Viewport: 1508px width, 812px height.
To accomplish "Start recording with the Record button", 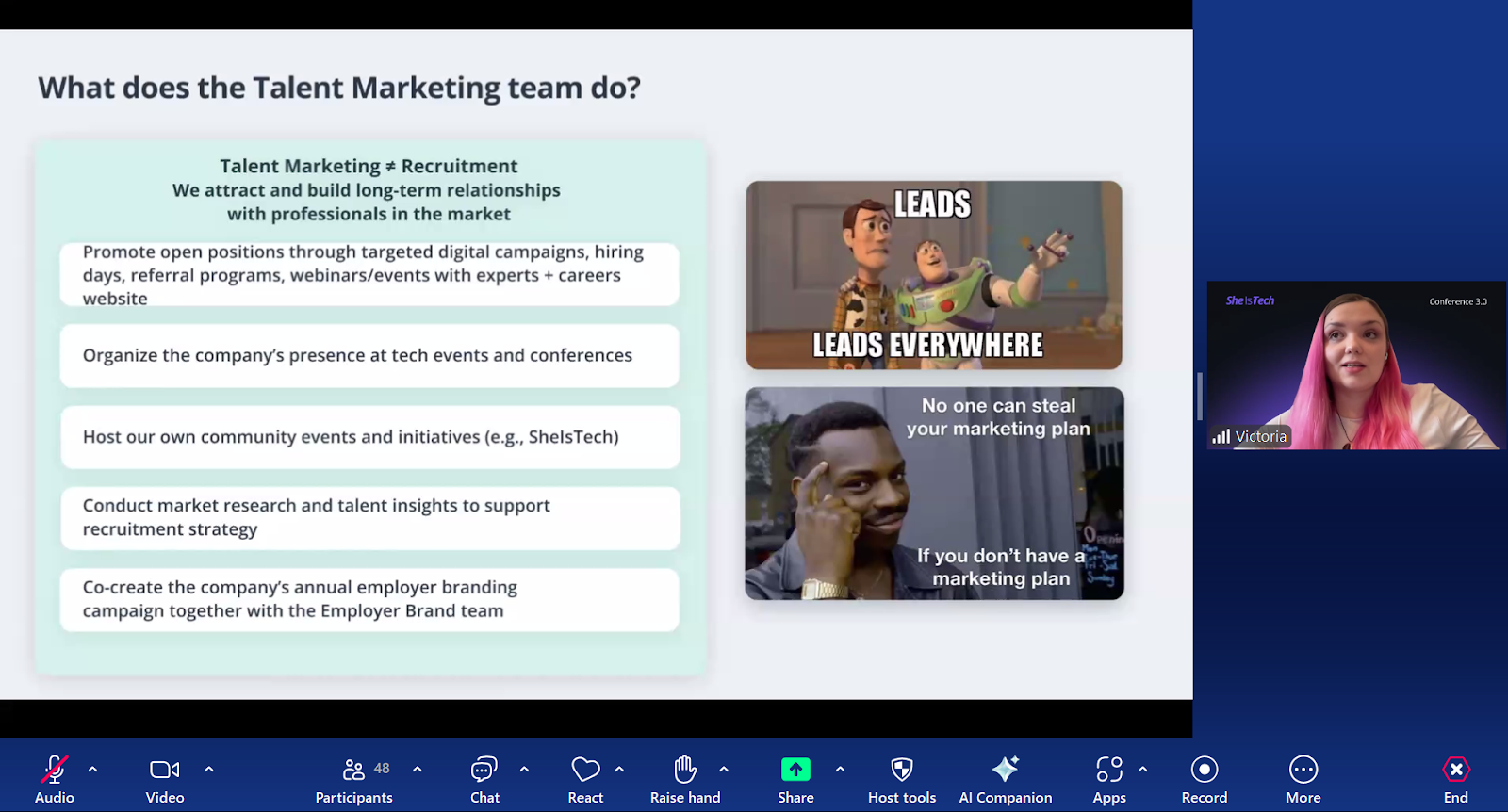I will [x=1204, y=779].
